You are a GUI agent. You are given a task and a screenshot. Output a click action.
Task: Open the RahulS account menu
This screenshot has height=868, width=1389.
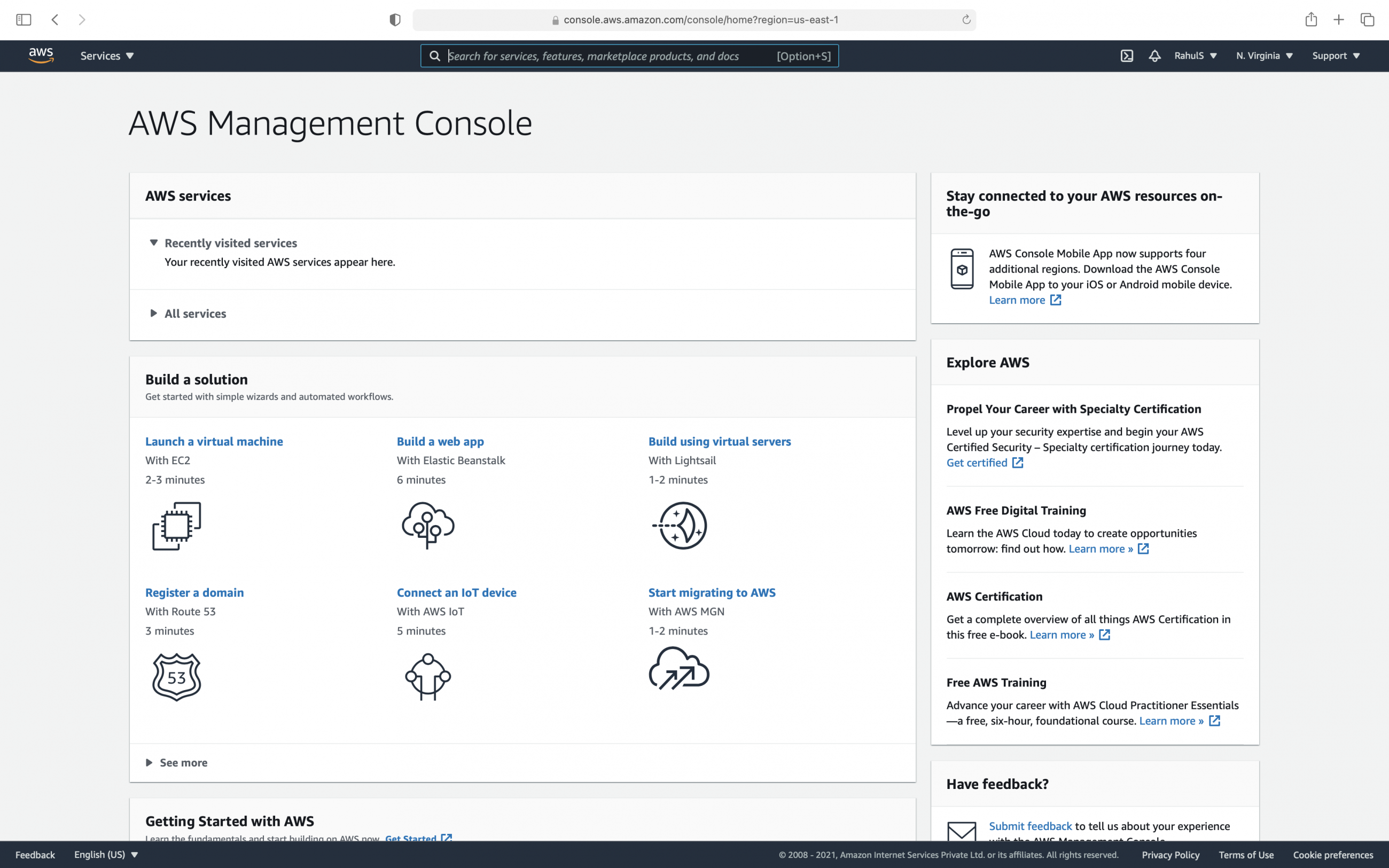click(x=1195, y=56)
